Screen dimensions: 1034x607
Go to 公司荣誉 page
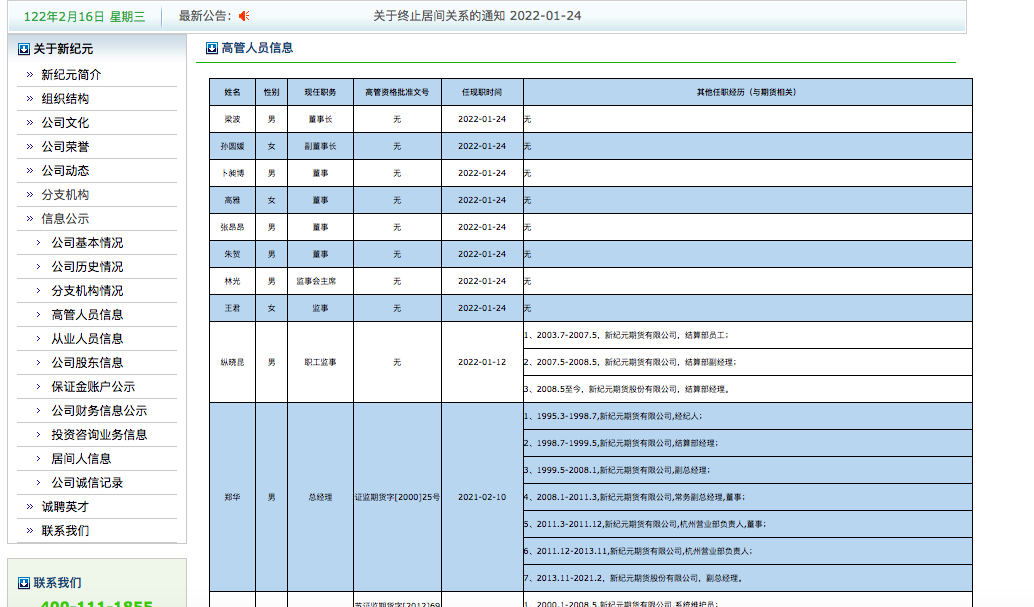click(65, 146)
